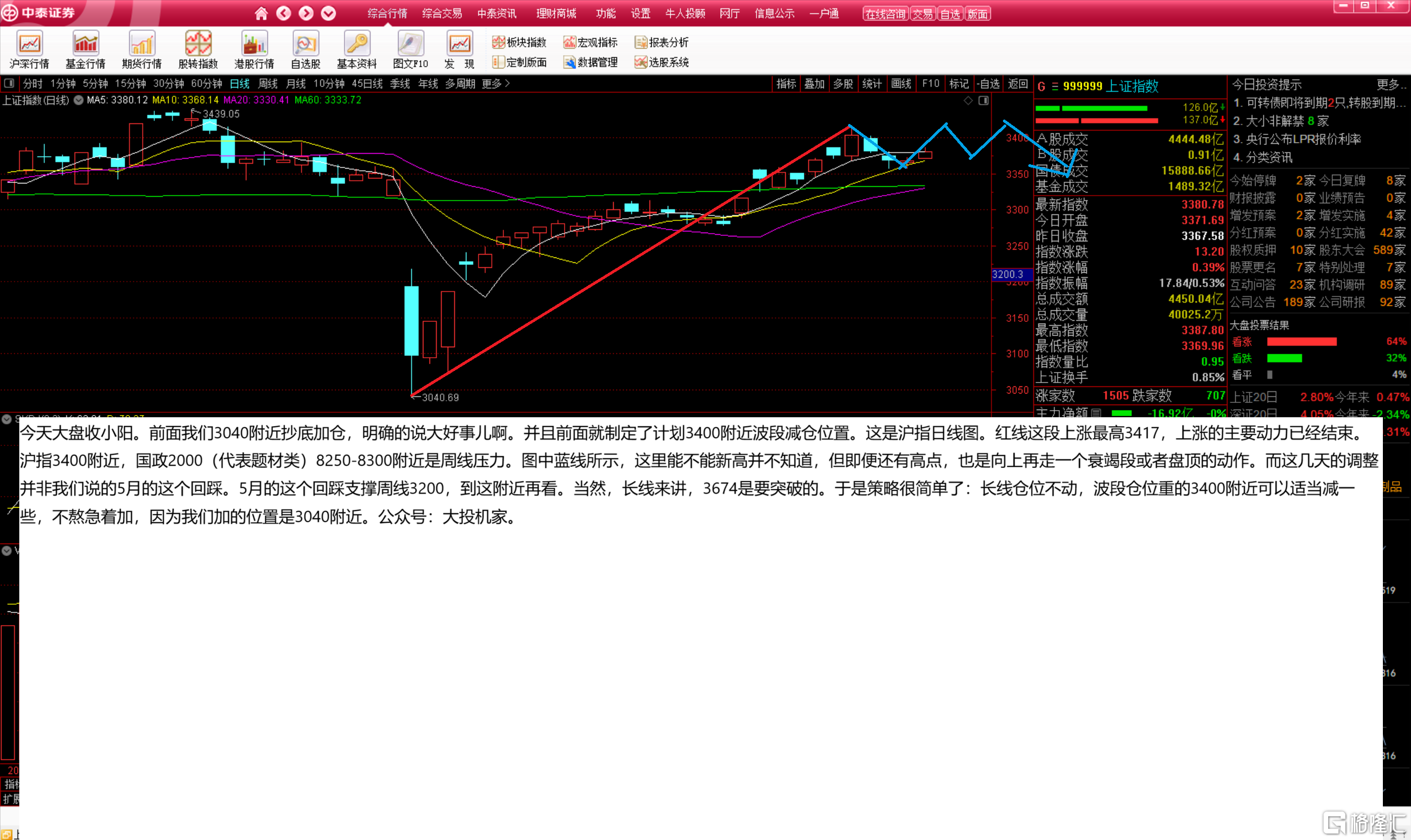Open 定制版面 custom layout

tap(519, 62)
